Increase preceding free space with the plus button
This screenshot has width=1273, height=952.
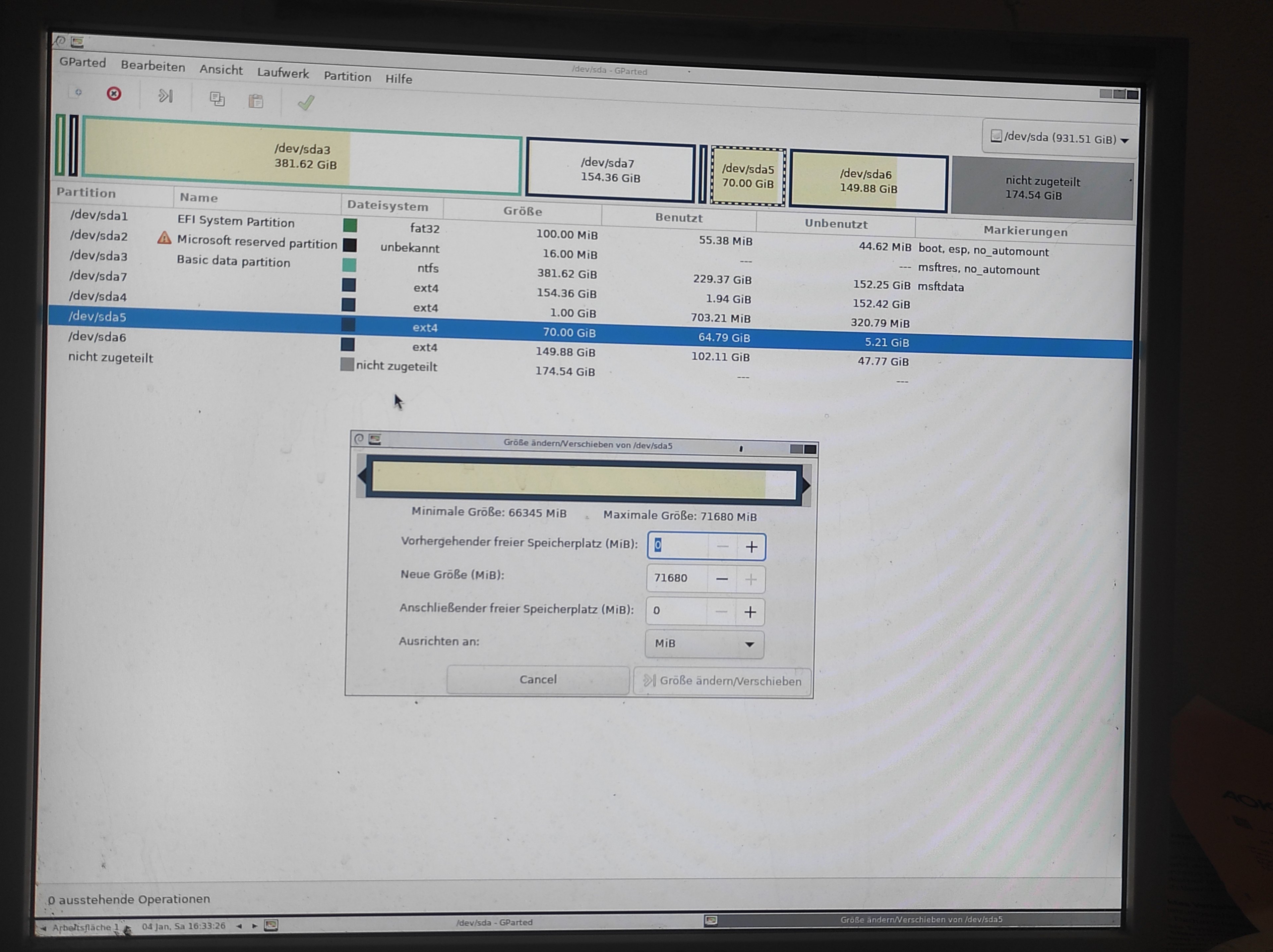pos(751,547)
